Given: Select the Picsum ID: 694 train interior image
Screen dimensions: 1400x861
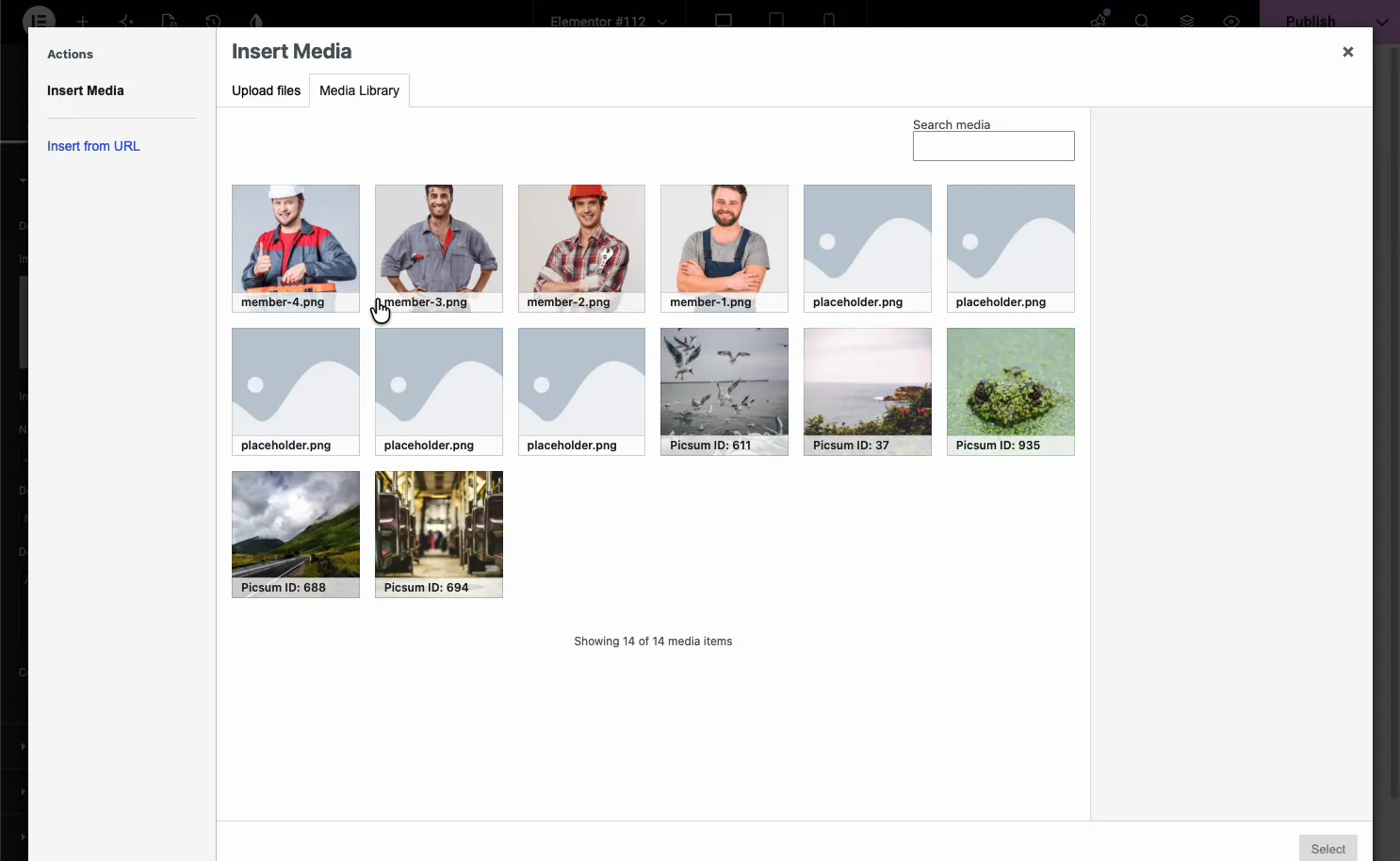Looking at the screenshot, I should [x=439, y=534].
